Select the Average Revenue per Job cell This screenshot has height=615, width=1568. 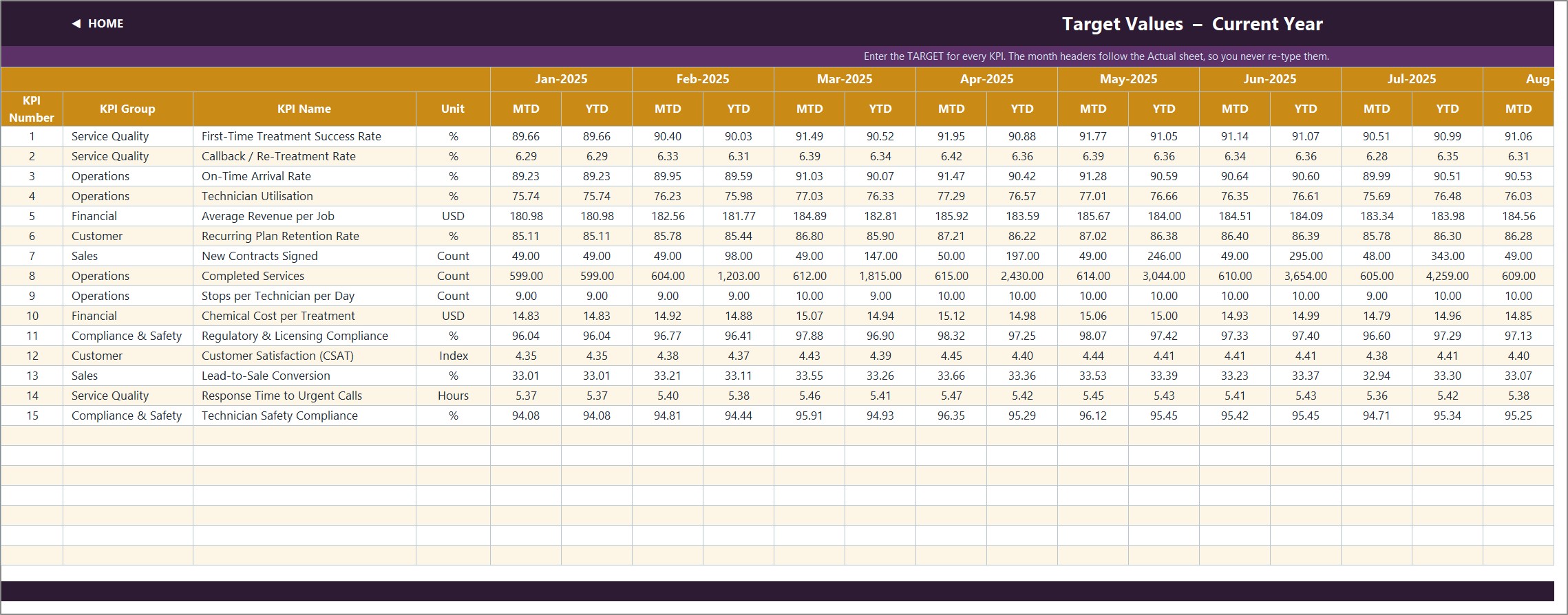tap(304, 216)
